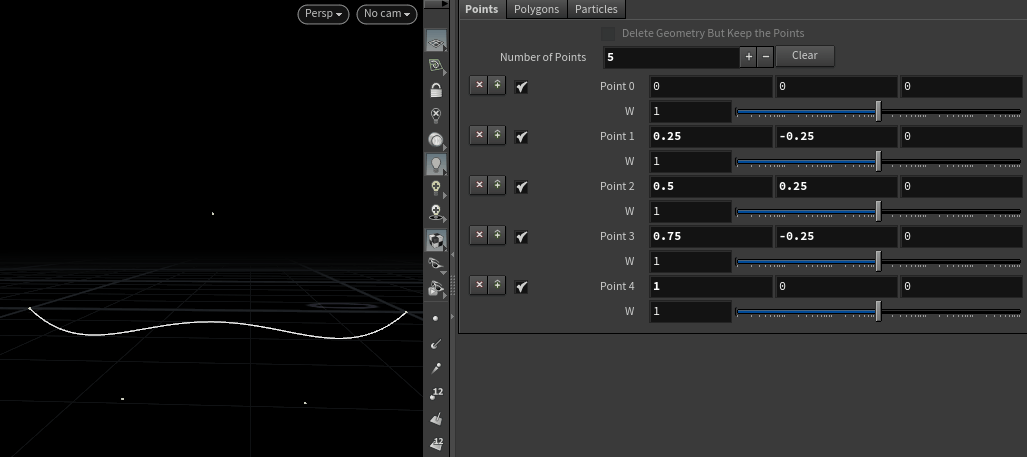This screenshot has height=457, width=1027.
Task: Adjust the W slider under Point 0
Action: (x=878, y=111)
